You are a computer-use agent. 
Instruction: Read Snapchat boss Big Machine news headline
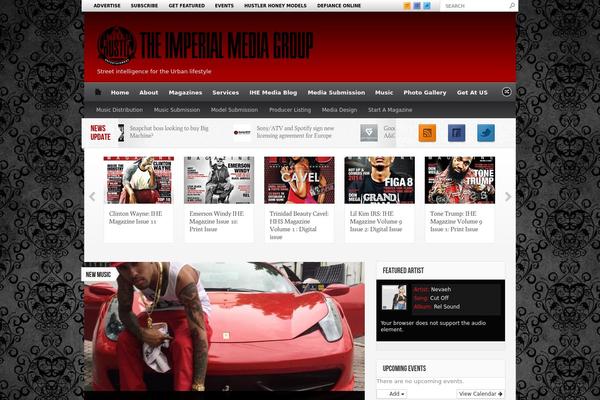click(x=169, y=132)
